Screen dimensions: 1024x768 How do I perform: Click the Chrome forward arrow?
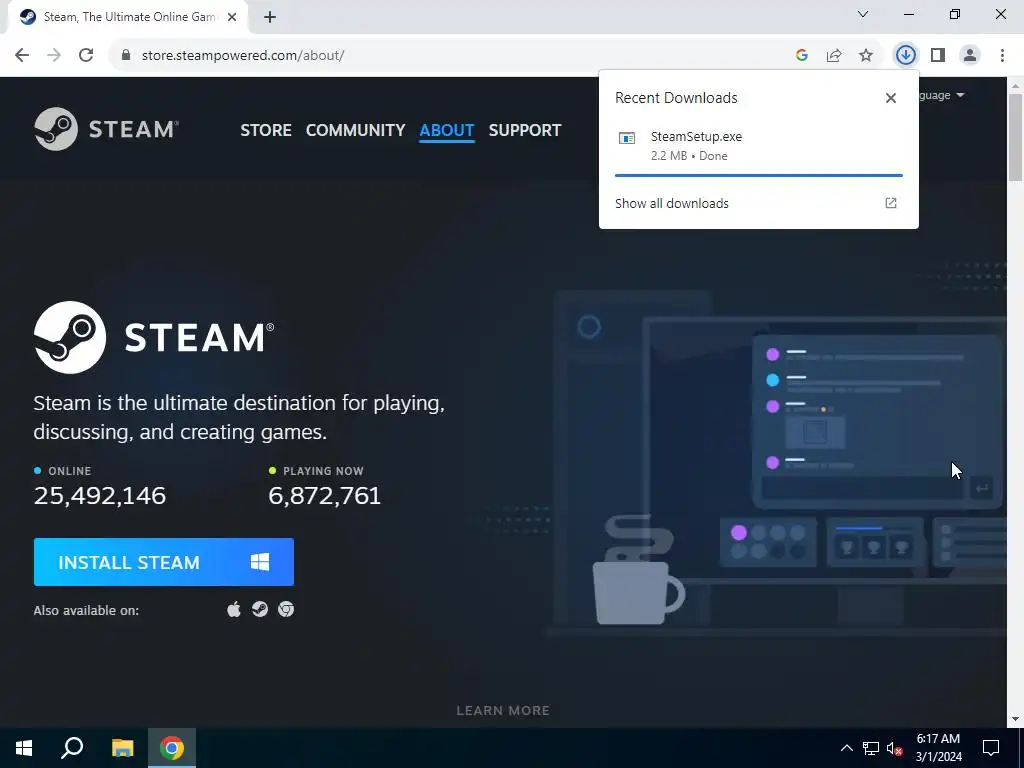click(54, 55)
